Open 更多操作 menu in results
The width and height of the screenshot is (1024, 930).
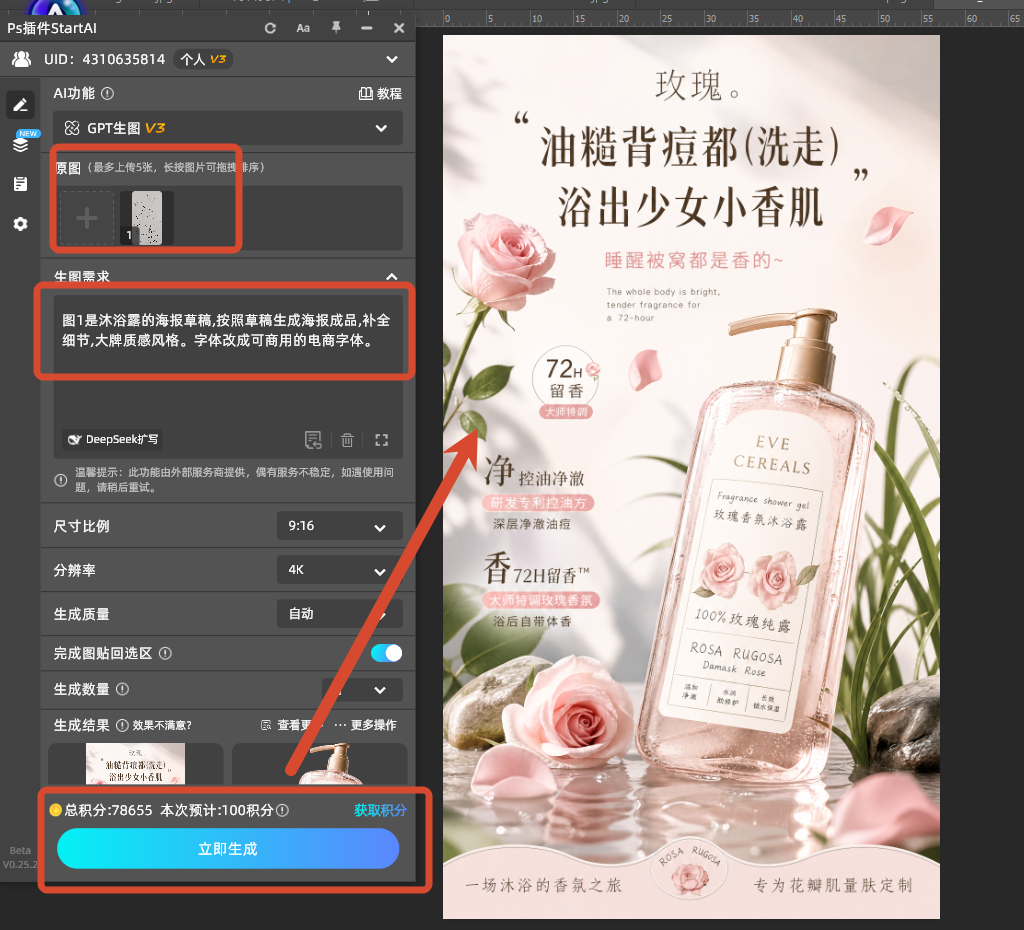(x=366, y=725)
